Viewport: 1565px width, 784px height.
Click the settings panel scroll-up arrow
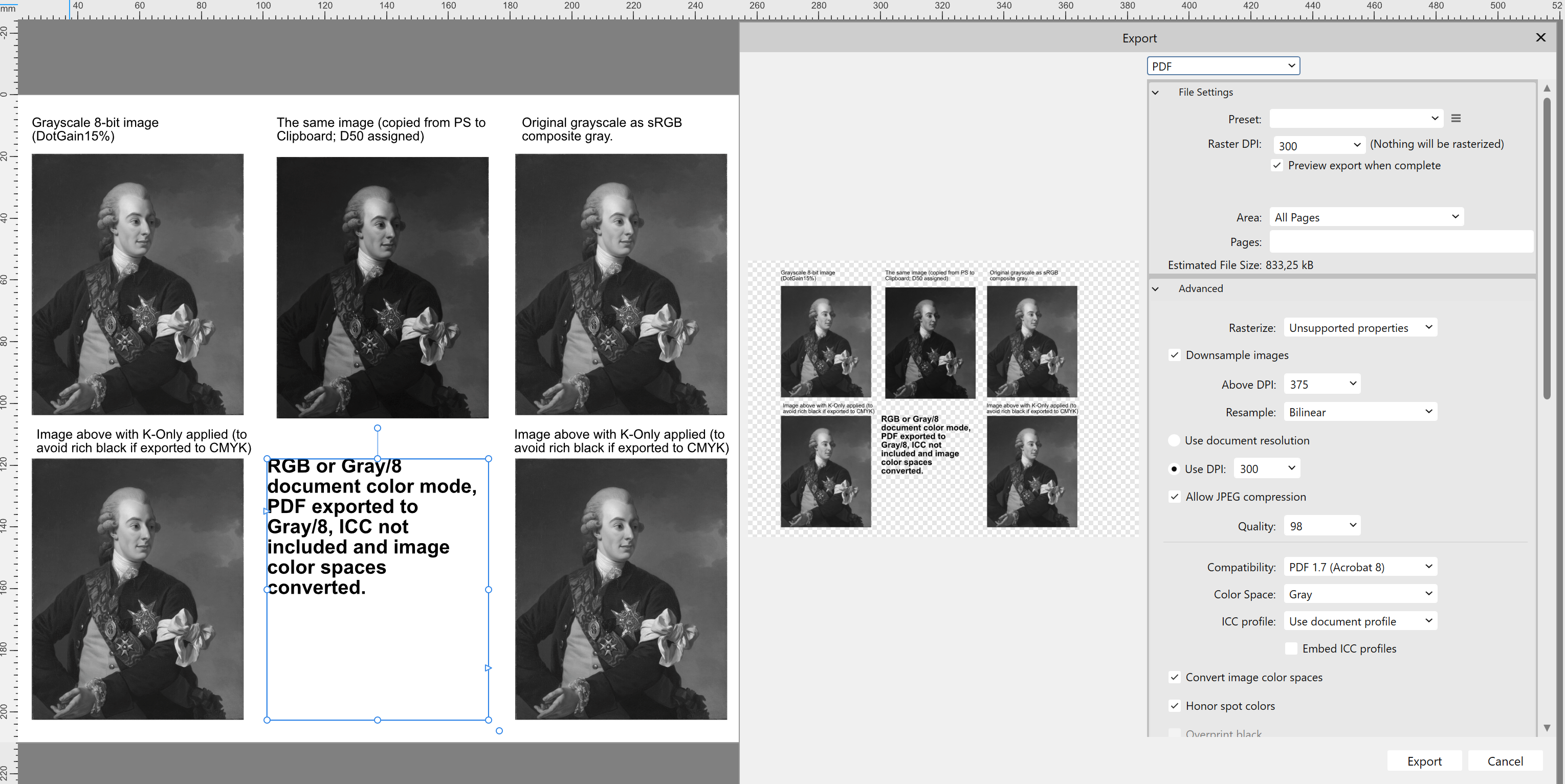pyautogui.click(x=1547, y=88)
